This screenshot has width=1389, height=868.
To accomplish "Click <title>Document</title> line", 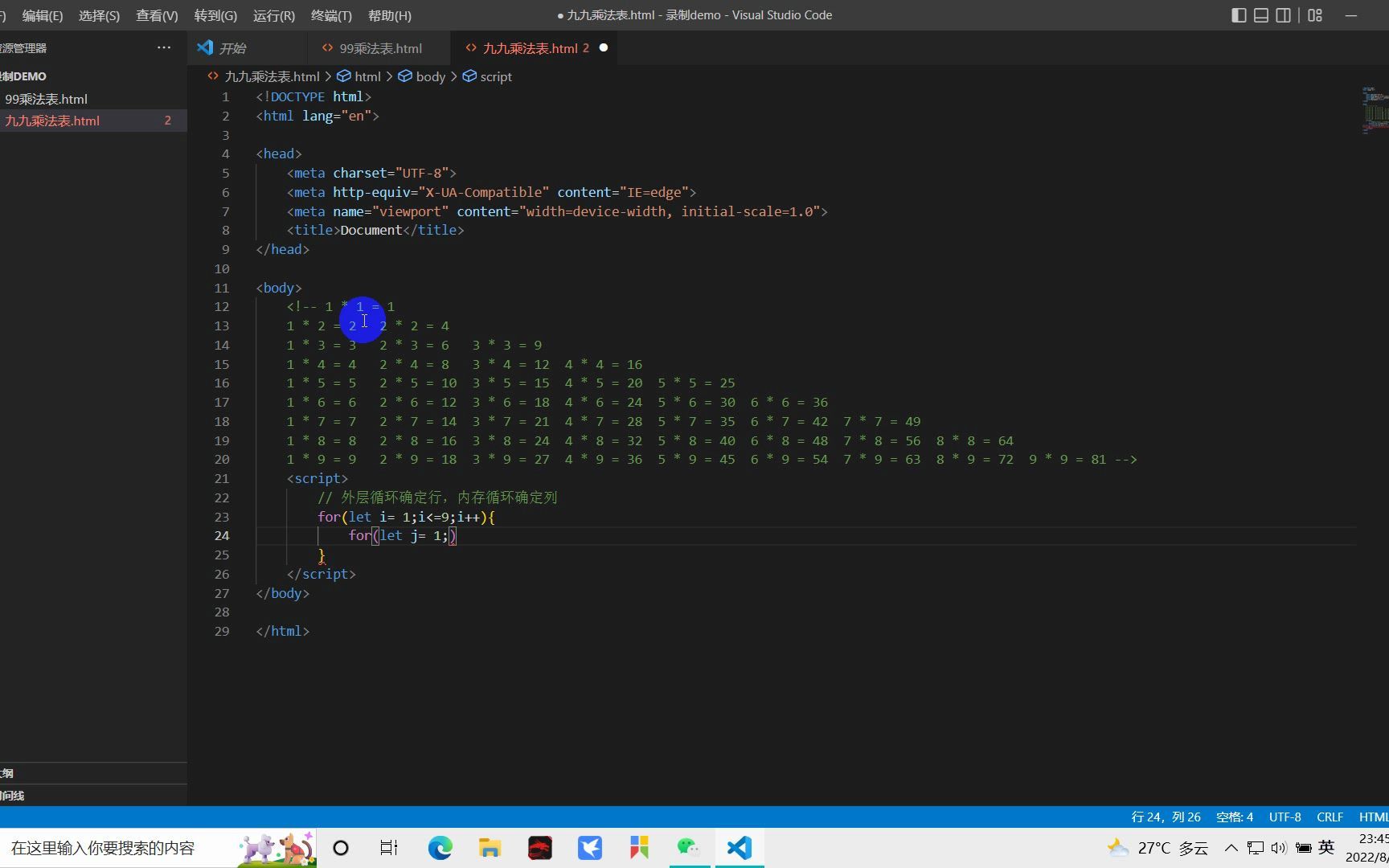I will pyautogui.click(x=375, y=230).
